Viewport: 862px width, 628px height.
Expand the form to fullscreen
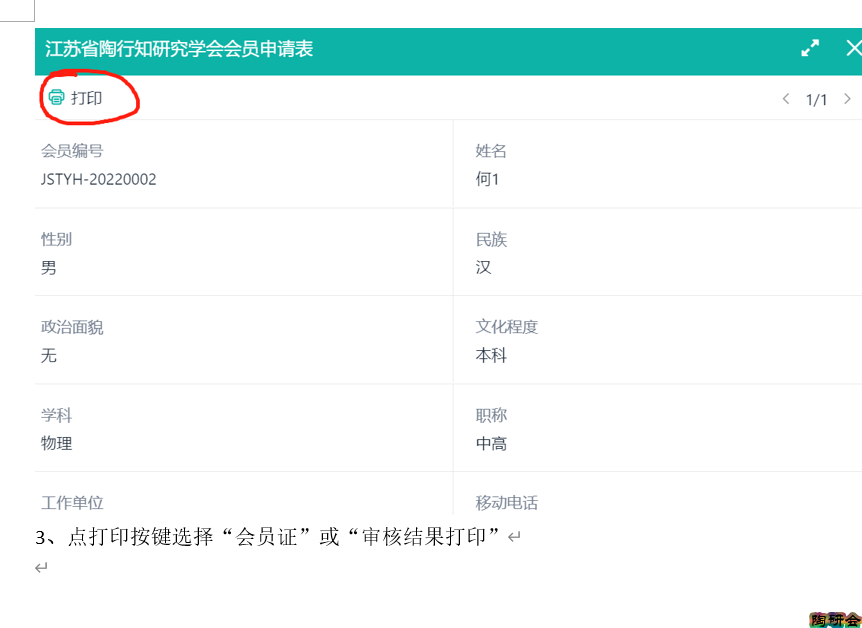point(810,48)
